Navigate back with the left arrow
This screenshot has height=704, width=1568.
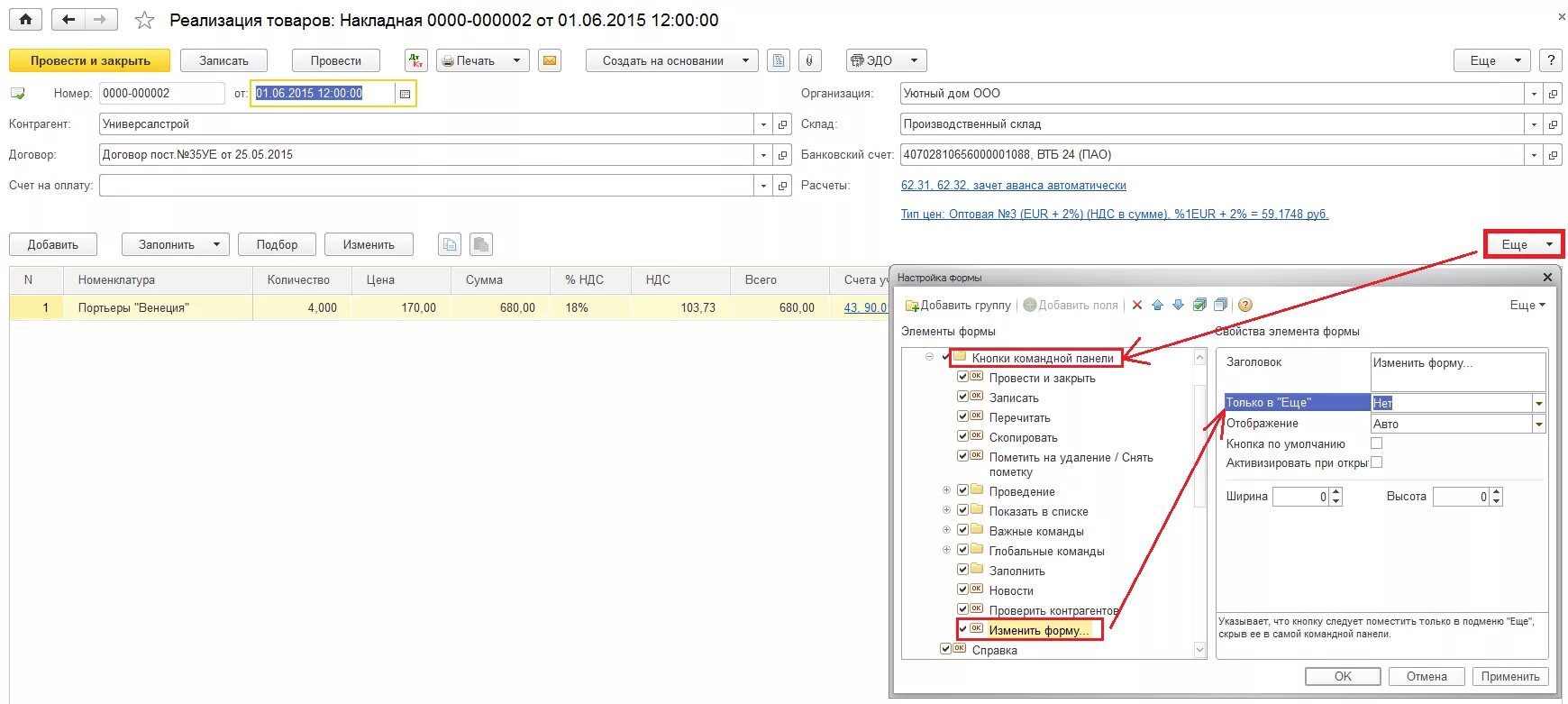pos(68,19)
